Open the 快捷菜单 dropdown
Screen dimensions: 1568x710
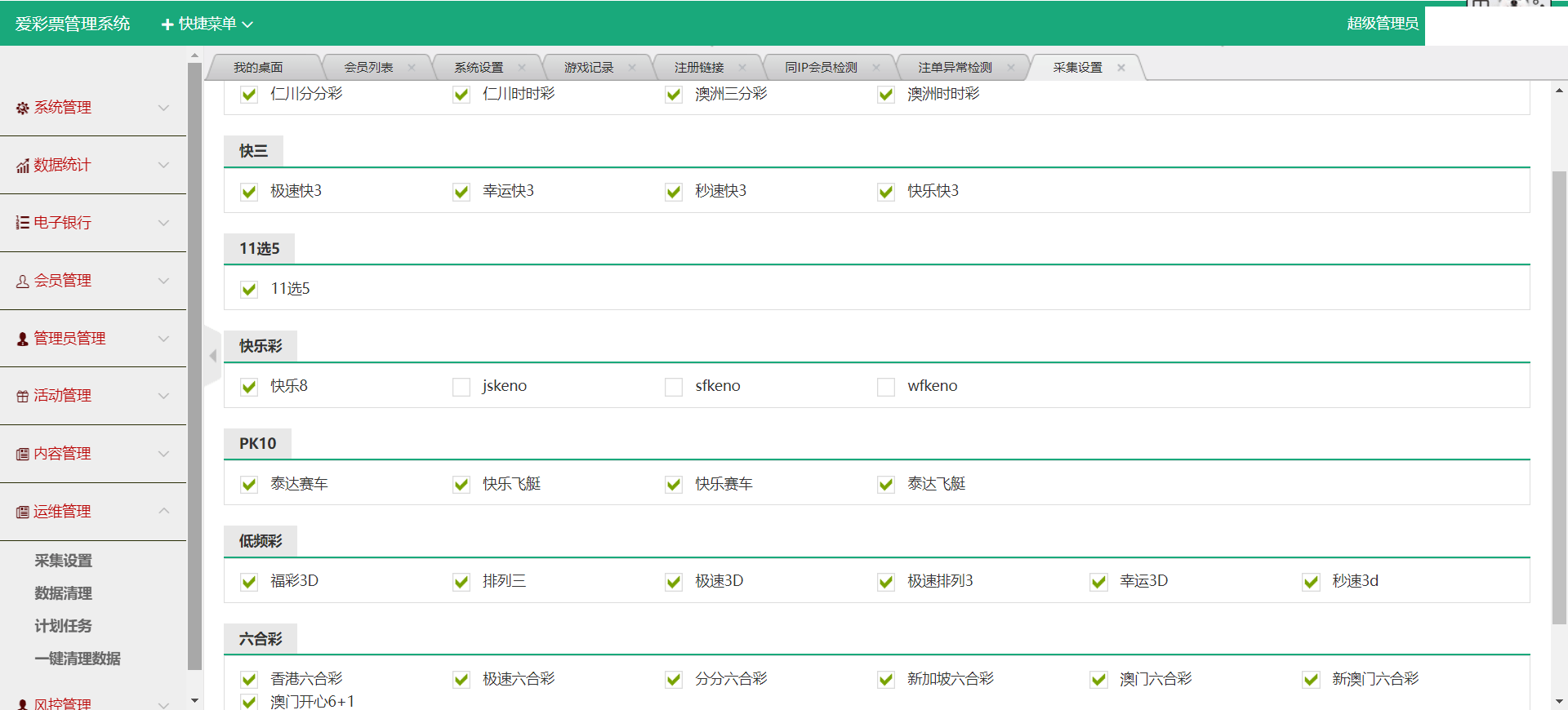pyautogui.click(x=207, y=24)
